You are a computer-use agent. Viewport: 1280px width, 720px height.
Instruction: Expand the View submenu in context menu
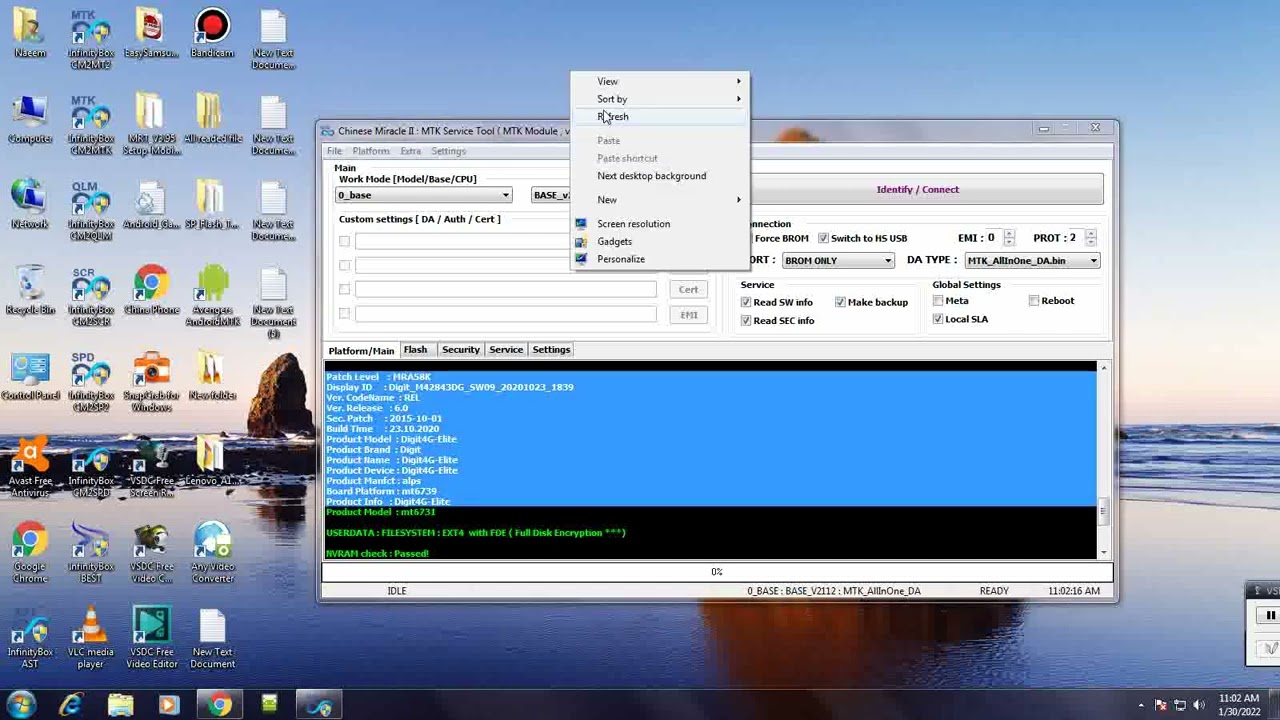pyautogui.click(x=660, y=81)
